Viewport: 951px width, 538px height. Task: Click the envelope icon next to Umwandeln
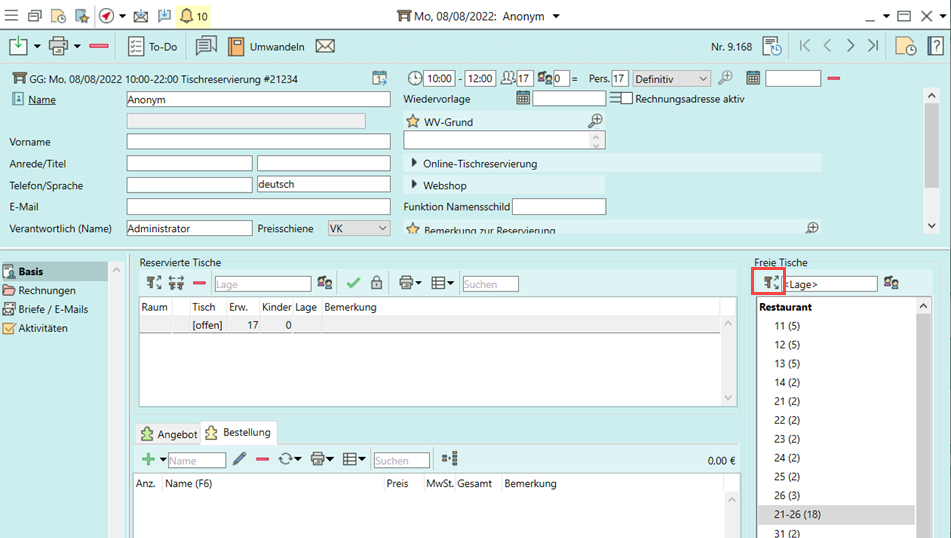325,46
